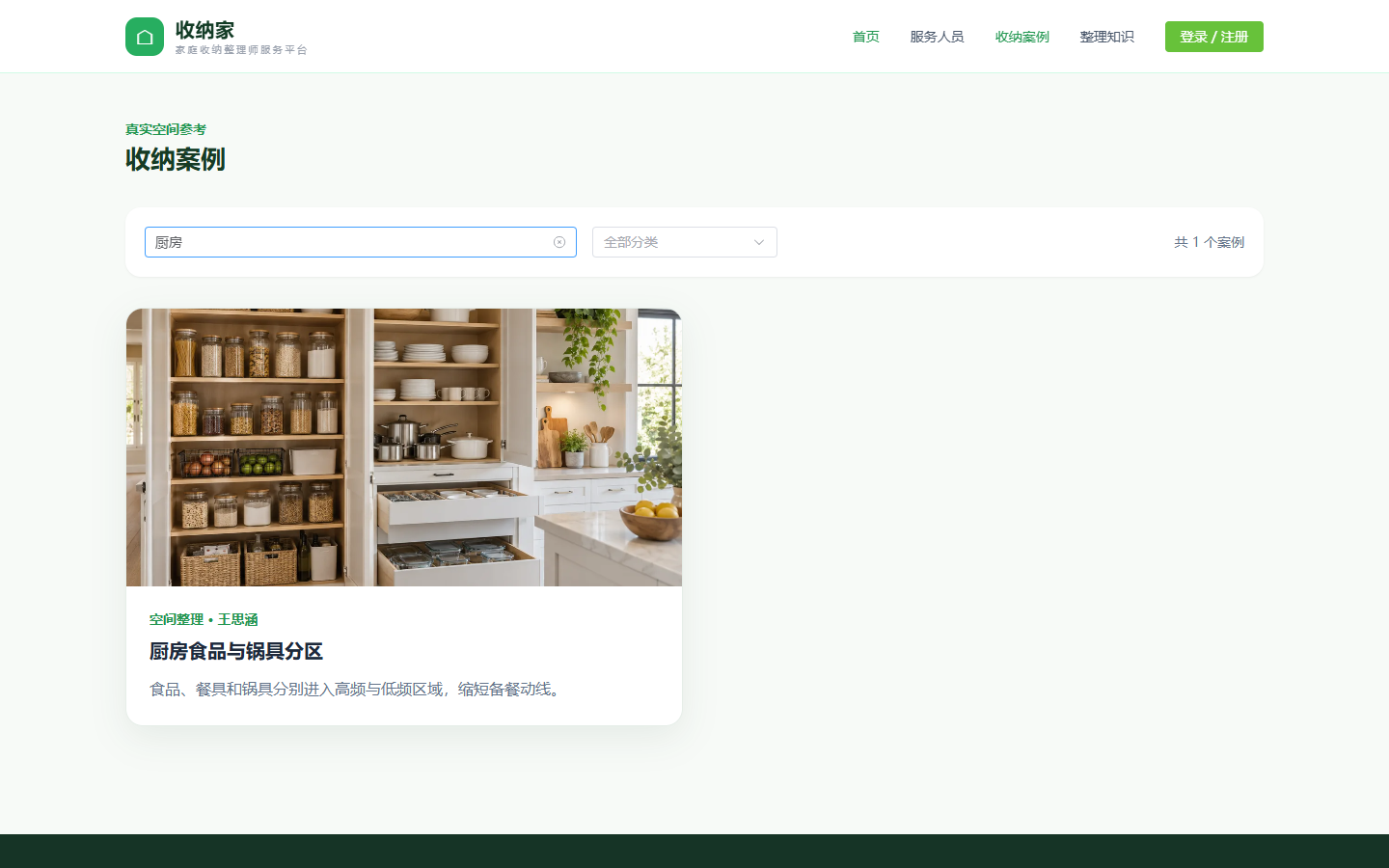
Task: Click the case description about 高频与低频区域
Action: pos(357,689)
